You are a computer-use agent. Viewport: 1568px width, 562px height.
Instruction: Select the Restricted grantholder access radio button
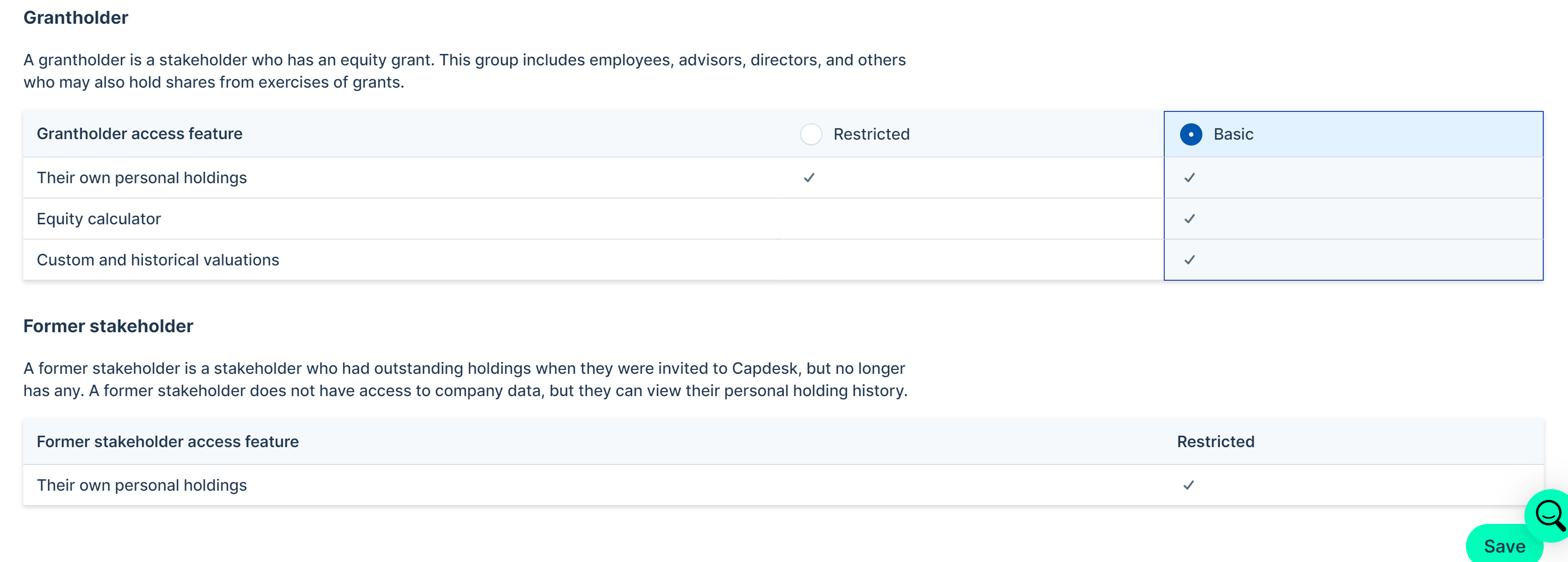(x=811, y=134)
